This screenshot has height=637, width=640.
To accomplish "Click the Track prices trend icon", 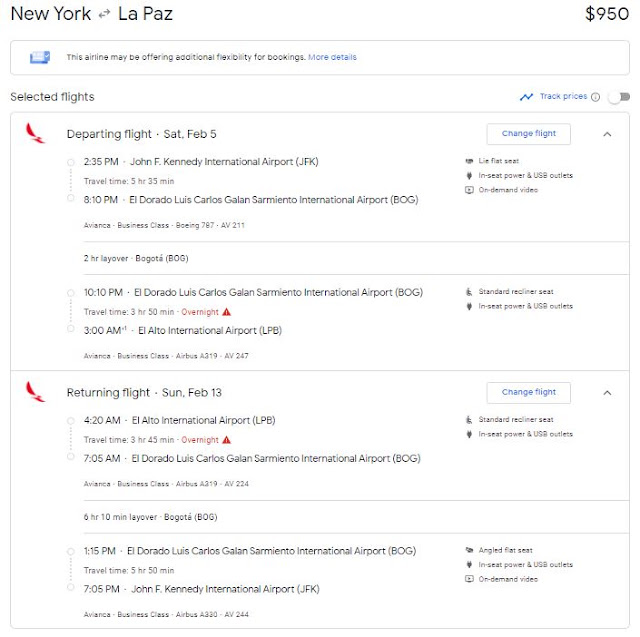I will [x=526, y=97].
